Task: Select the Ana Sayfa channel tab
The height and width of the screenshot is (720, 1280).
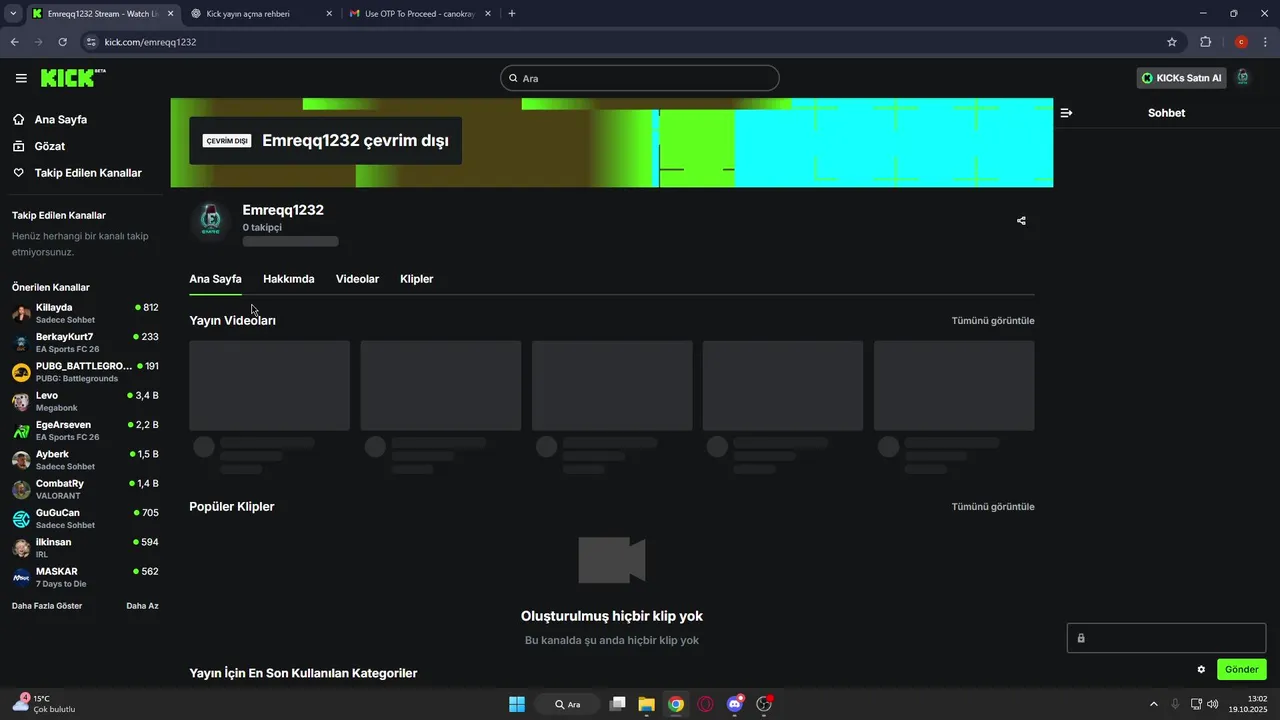Action: point(215,279)
